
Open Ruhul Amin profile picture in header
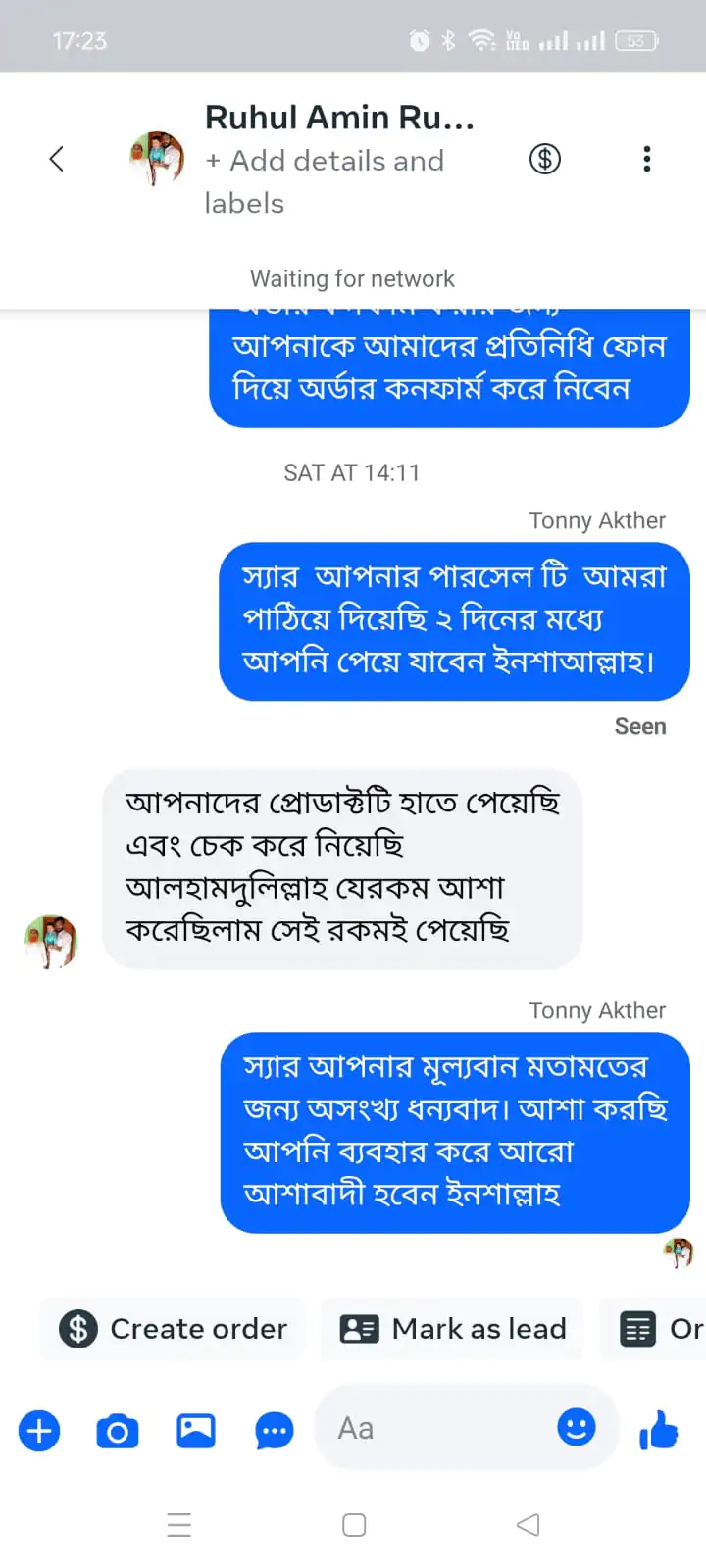click(157, 158)
